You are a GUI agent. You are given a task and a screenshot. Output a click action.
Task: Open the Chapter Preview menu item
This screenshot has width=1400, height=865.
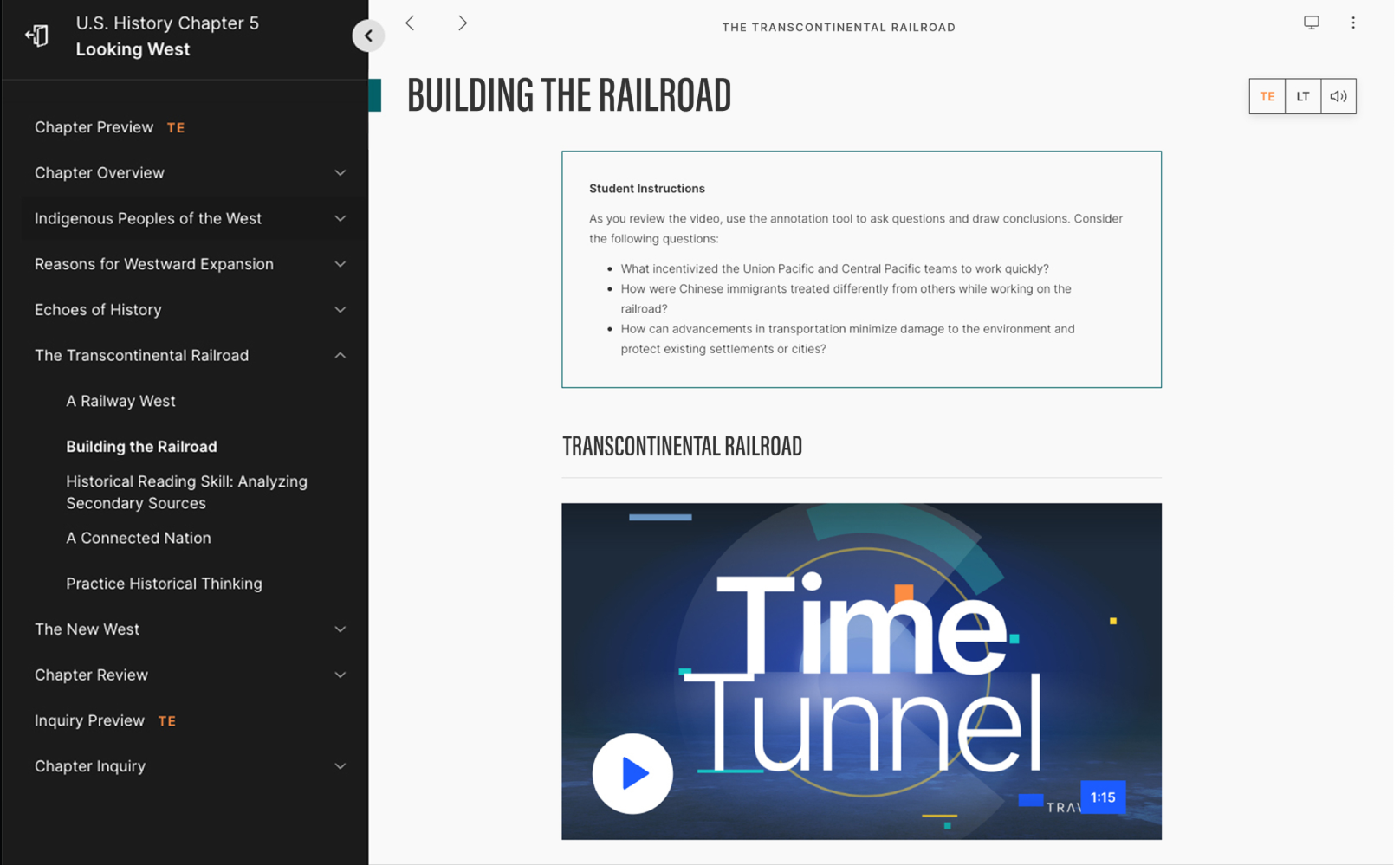click(94, 127)
